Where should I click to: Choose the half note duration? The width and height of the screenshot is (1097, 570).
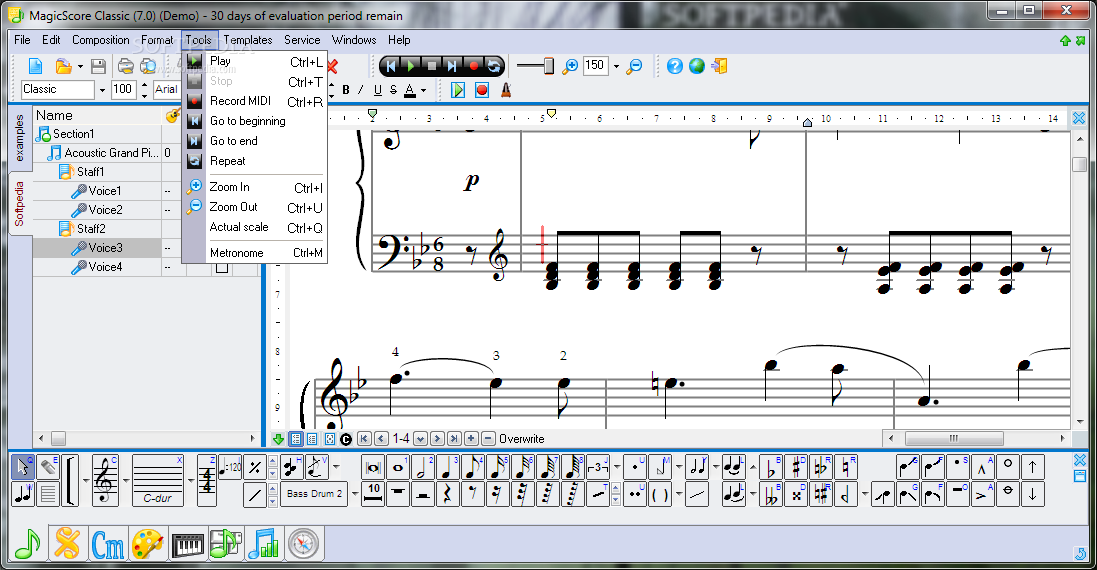pos(423,467)
